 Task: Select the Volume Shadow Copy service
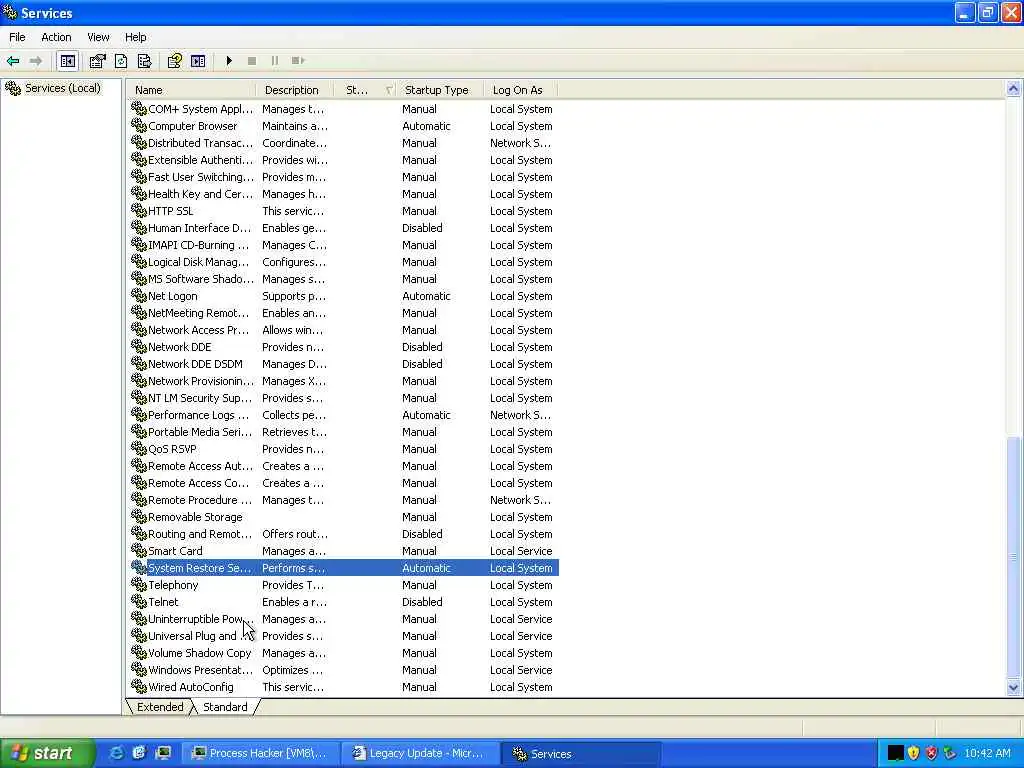(x=344, y=652)
